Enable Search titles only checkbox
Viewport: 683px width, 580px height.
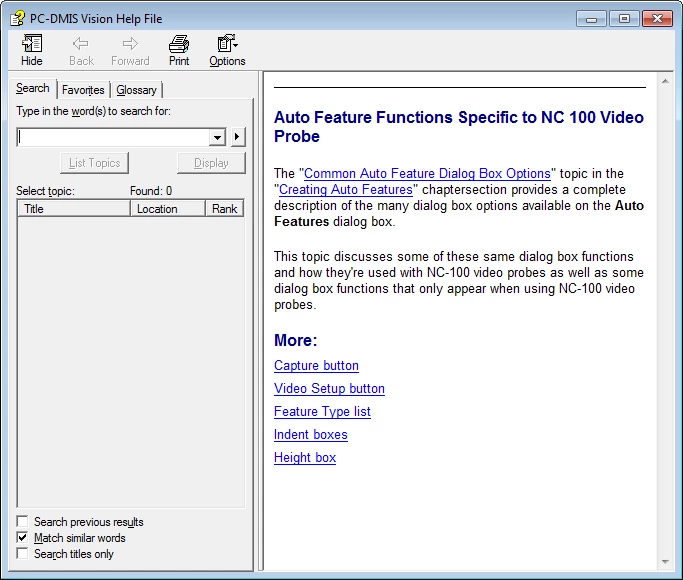pyautogui.click(x=22, y=553)
